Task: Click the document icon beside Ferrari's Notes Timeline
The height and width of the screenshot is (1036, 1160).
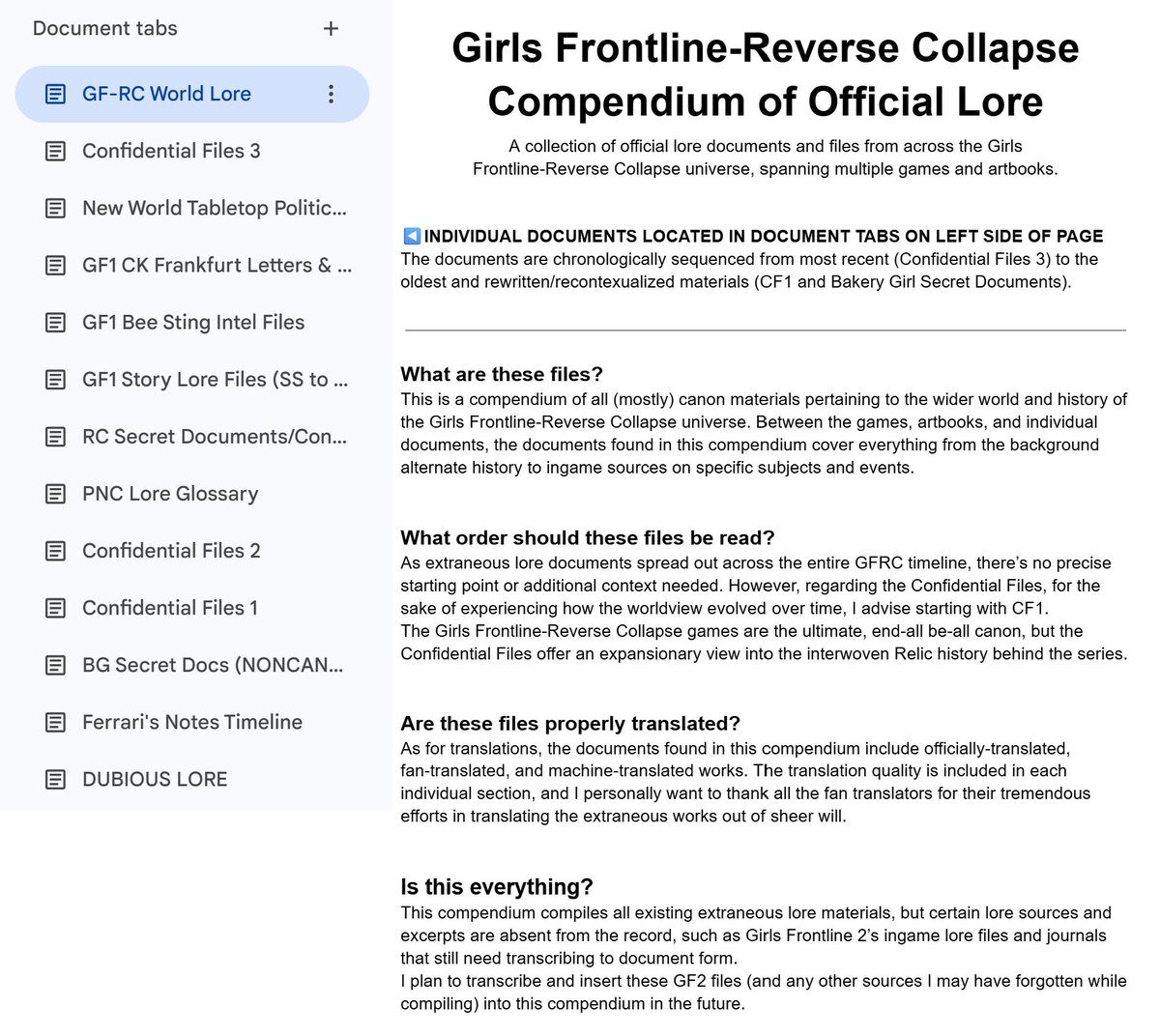Action: [56, 721]
